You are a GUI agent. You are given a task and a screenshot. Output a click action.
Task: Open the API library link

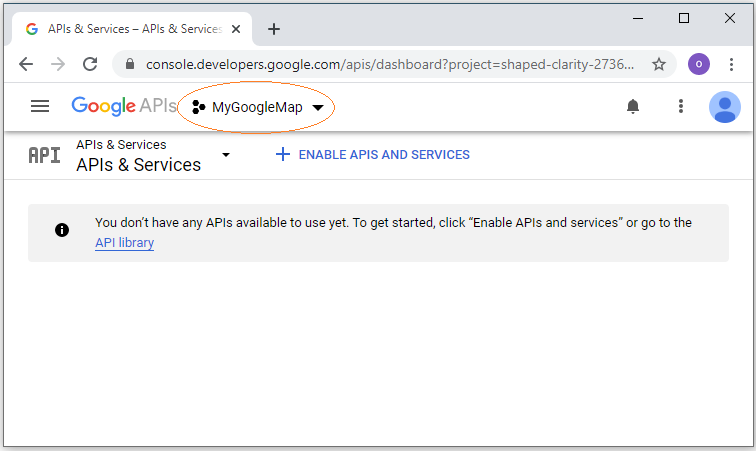(x=124, y=243)
